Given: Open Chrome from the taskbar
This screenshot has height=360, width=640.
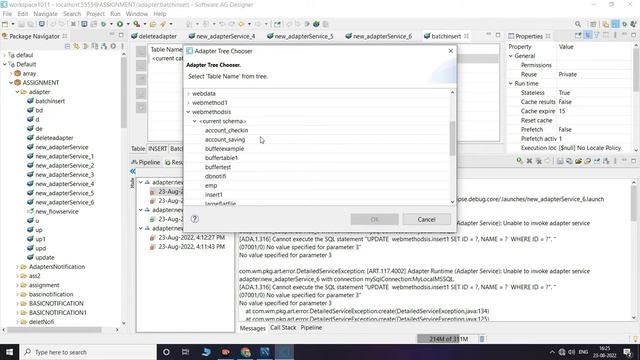Looking at the screenshot, I should [x=245, y=352].
